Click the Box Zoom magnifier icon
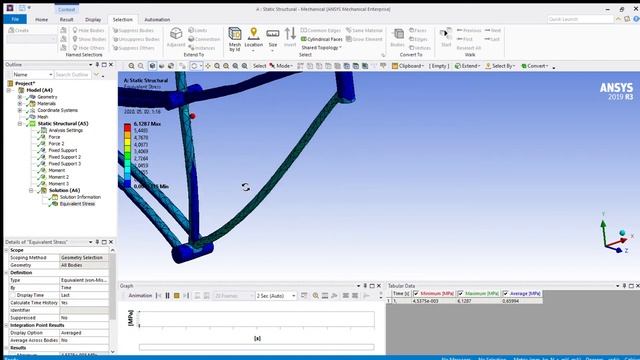Screen dimensions: 640x360 click(226, 66)
